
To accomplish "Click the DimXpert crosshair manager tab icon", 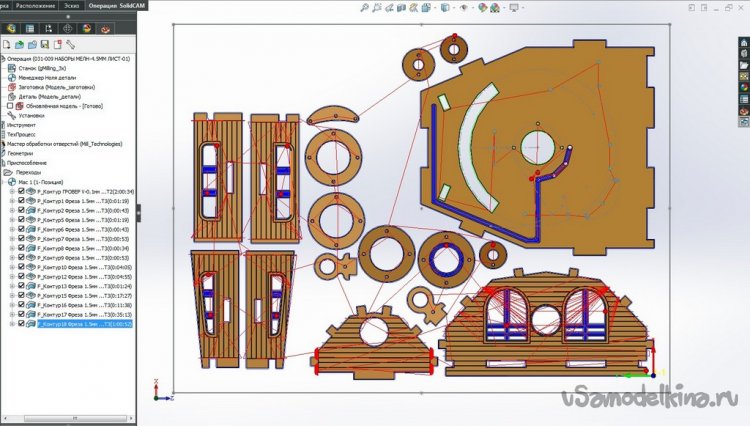I will 68,27.
